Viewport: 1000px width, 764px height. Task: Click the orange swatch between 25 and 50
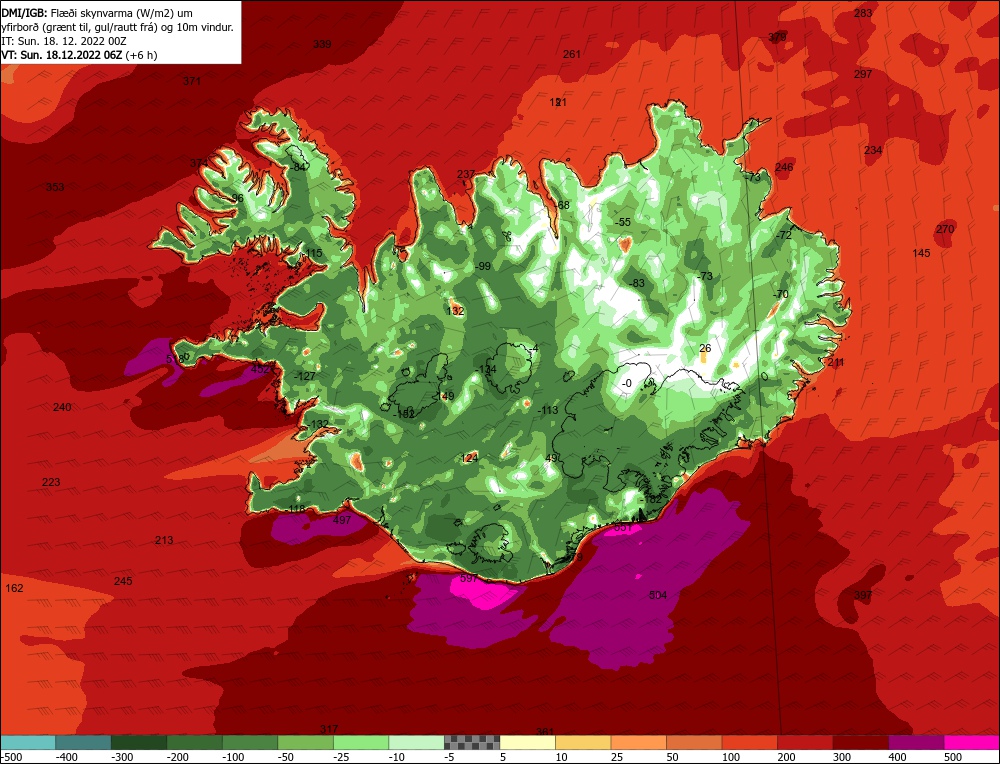pos(638,742)
